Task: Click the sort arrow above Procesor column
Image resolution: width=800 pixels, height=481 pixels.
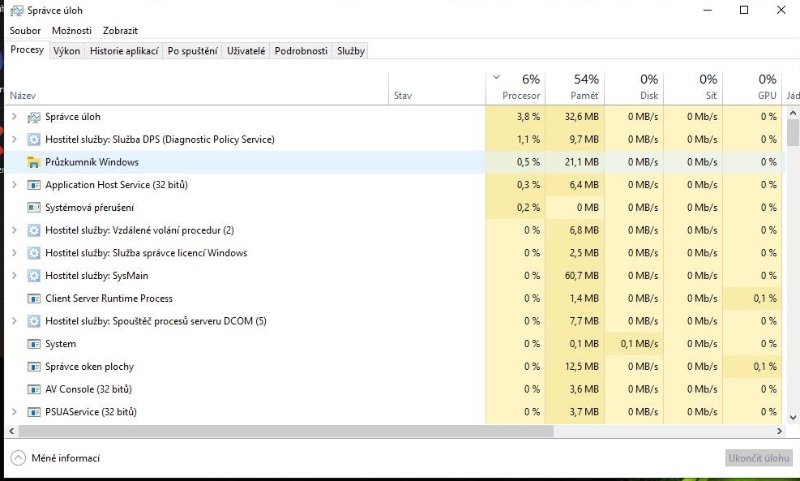Action: tap(496, 78)
